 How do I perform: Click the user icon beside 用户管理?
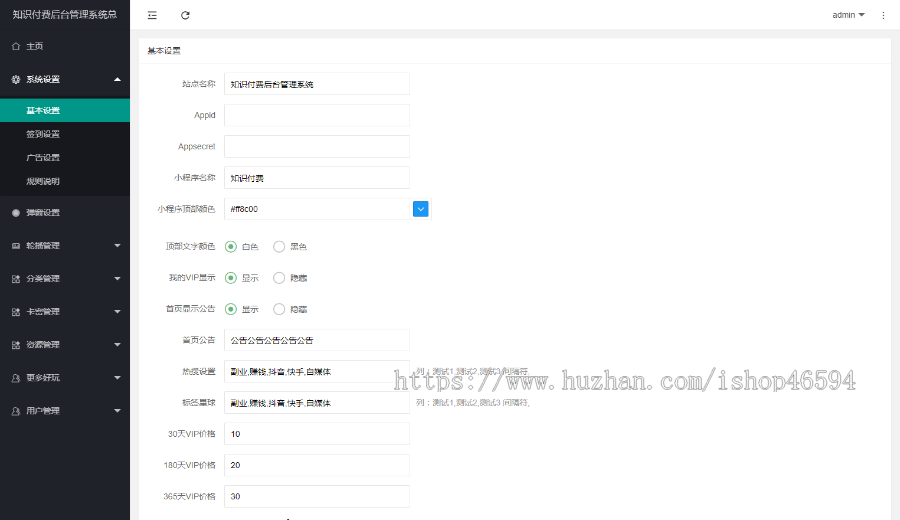(x=16, y=411)
